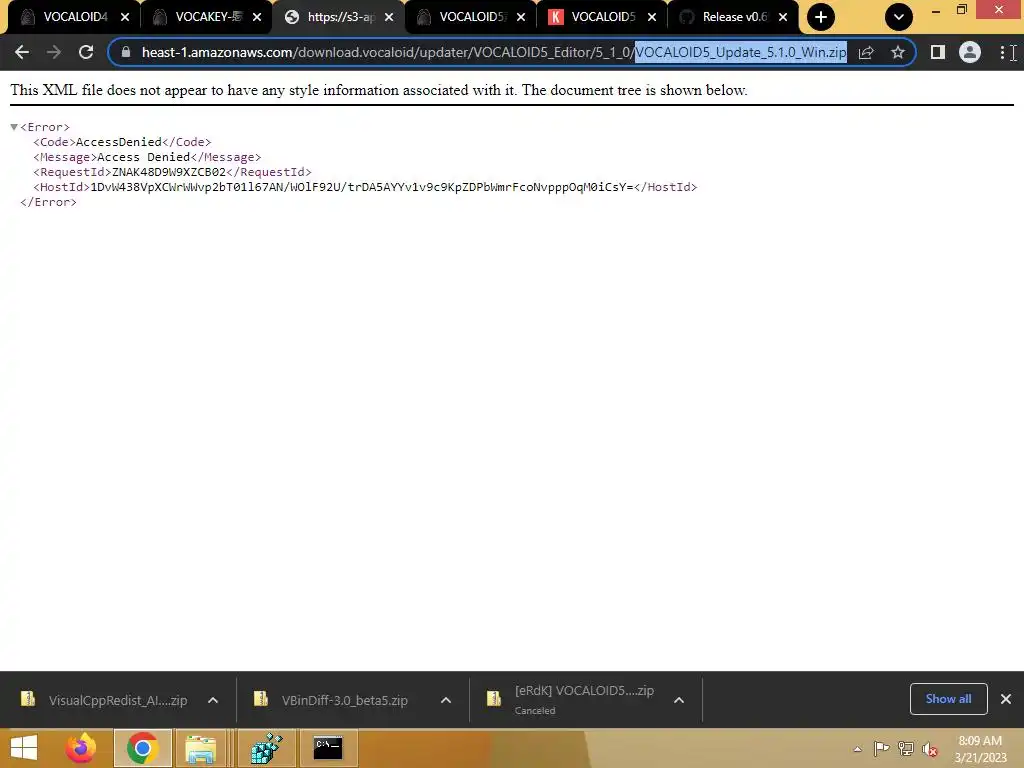The height and width of the screenshot is (768, 1024).
Task: Expand options for VisualCppRedist zip download
Action: point(213,700)
